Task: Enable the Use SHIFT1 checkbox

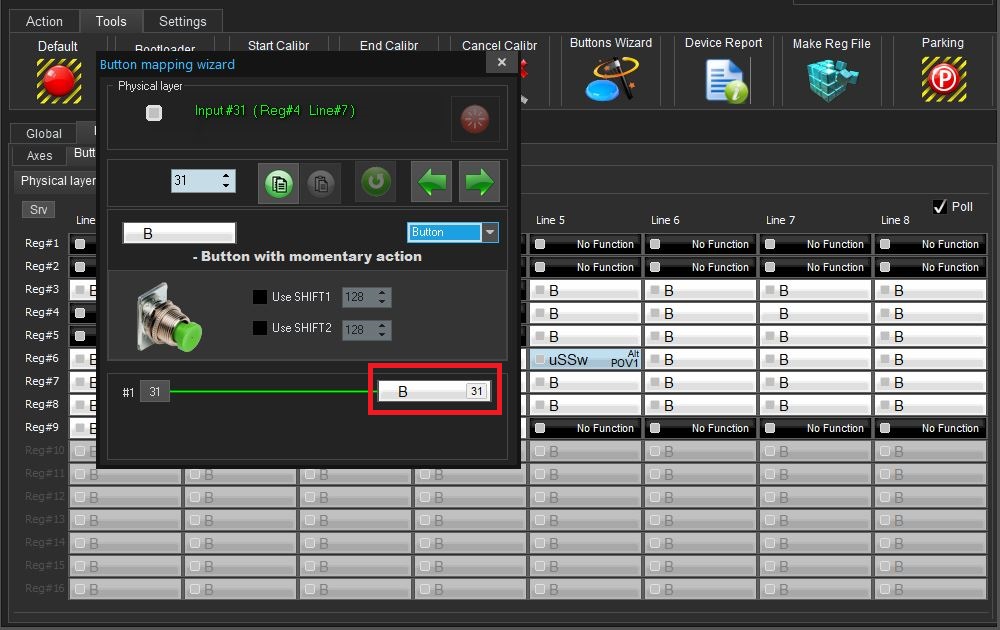Action: pos(260,297)
